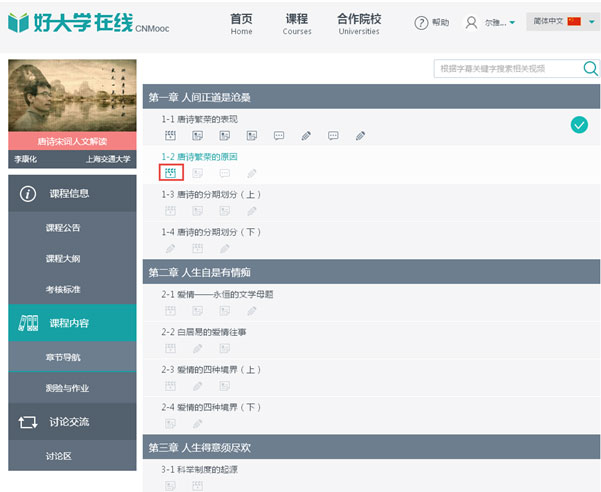601x492 pixels.
Task: Open the first video icon of lesson 1-1
Action: (170, 135)
